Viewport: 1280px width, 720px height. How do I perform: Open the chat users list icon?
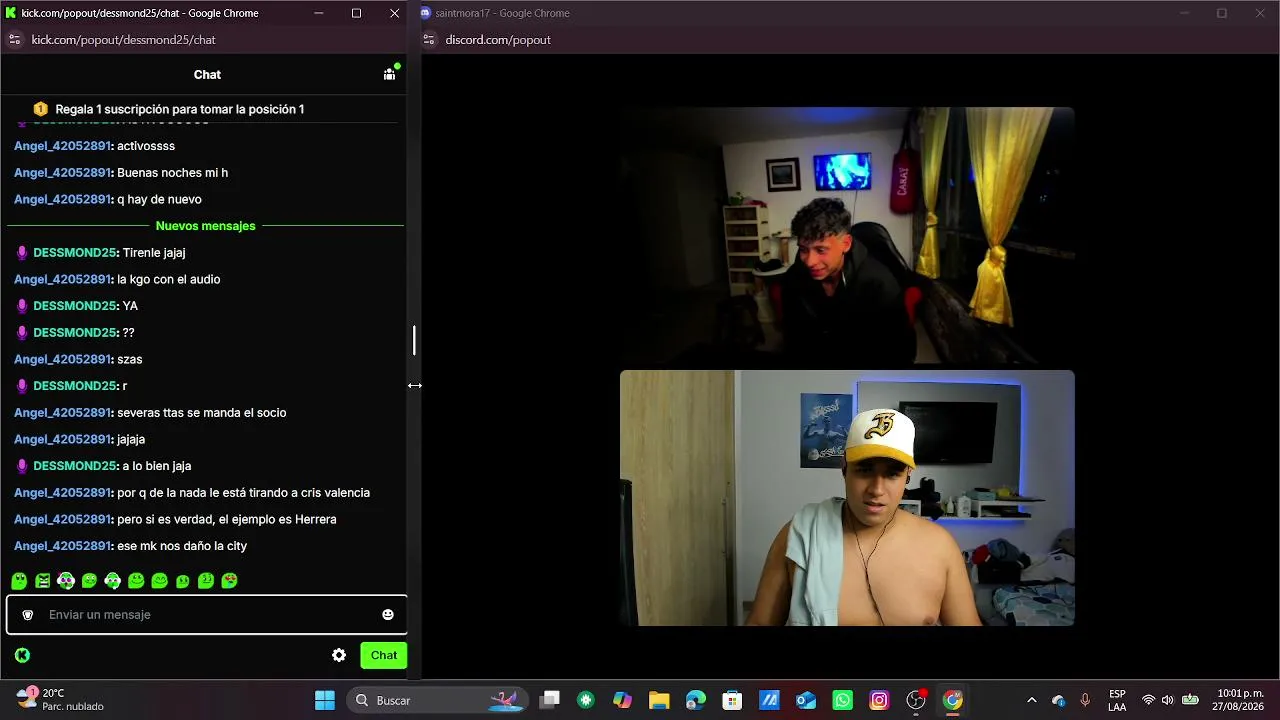[x=390, y=74]
